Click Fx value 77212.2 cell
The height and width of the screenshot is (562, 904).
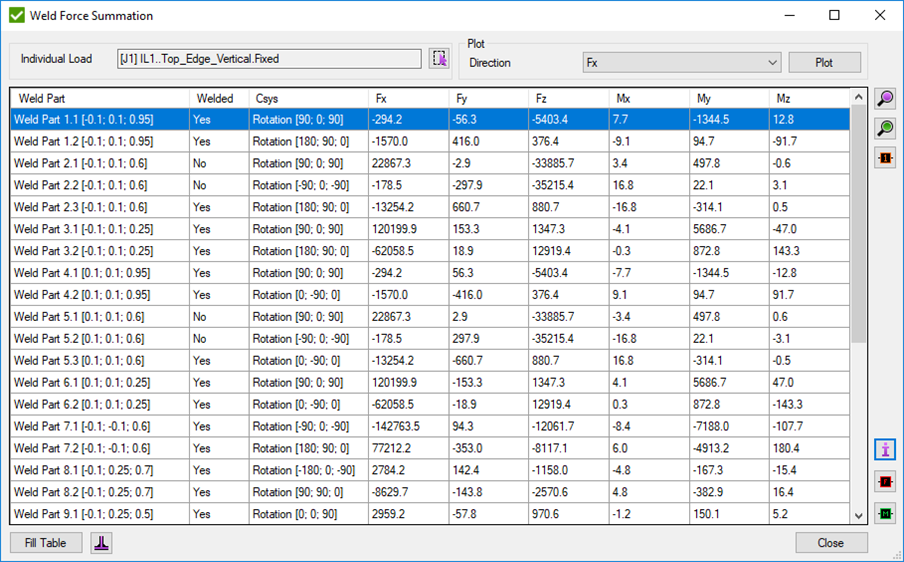click(x=408, y=448)
